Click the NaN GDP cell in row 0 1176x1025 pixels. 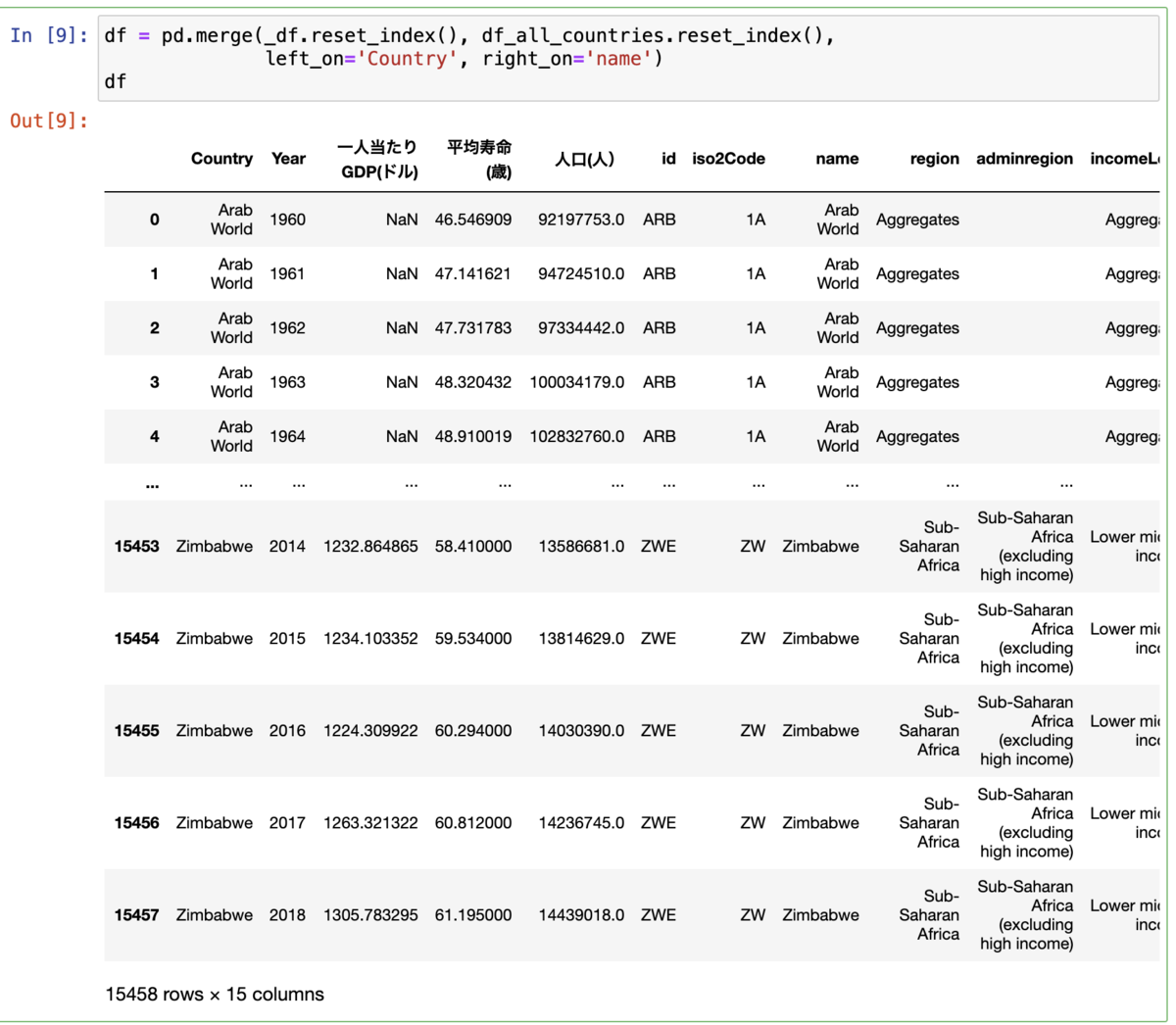coord(402,220)
